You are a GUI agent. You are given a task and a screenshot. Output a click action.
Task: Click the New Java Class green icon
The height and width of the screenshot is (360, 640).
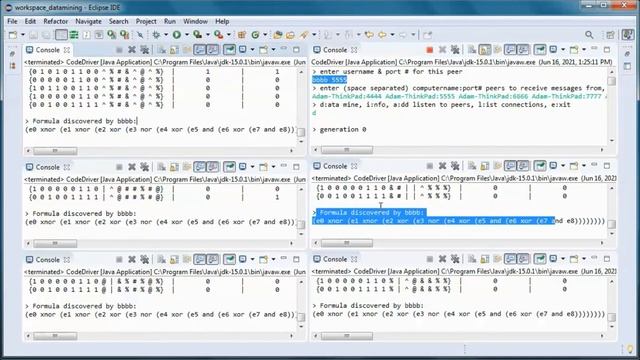pos(256,35)
